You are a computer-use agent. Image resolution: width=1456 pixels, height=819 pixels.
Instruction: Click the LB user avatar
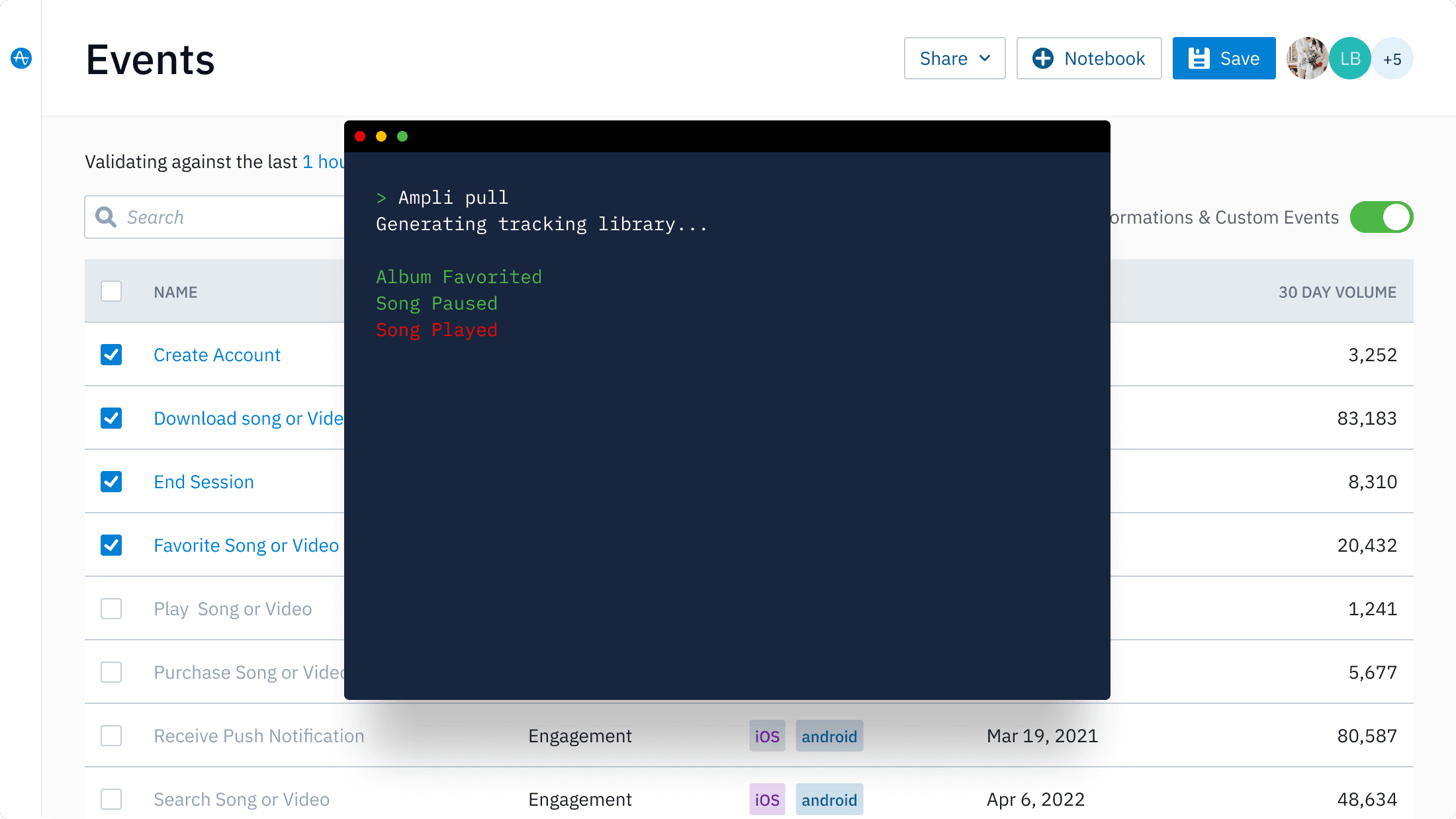1349,58
